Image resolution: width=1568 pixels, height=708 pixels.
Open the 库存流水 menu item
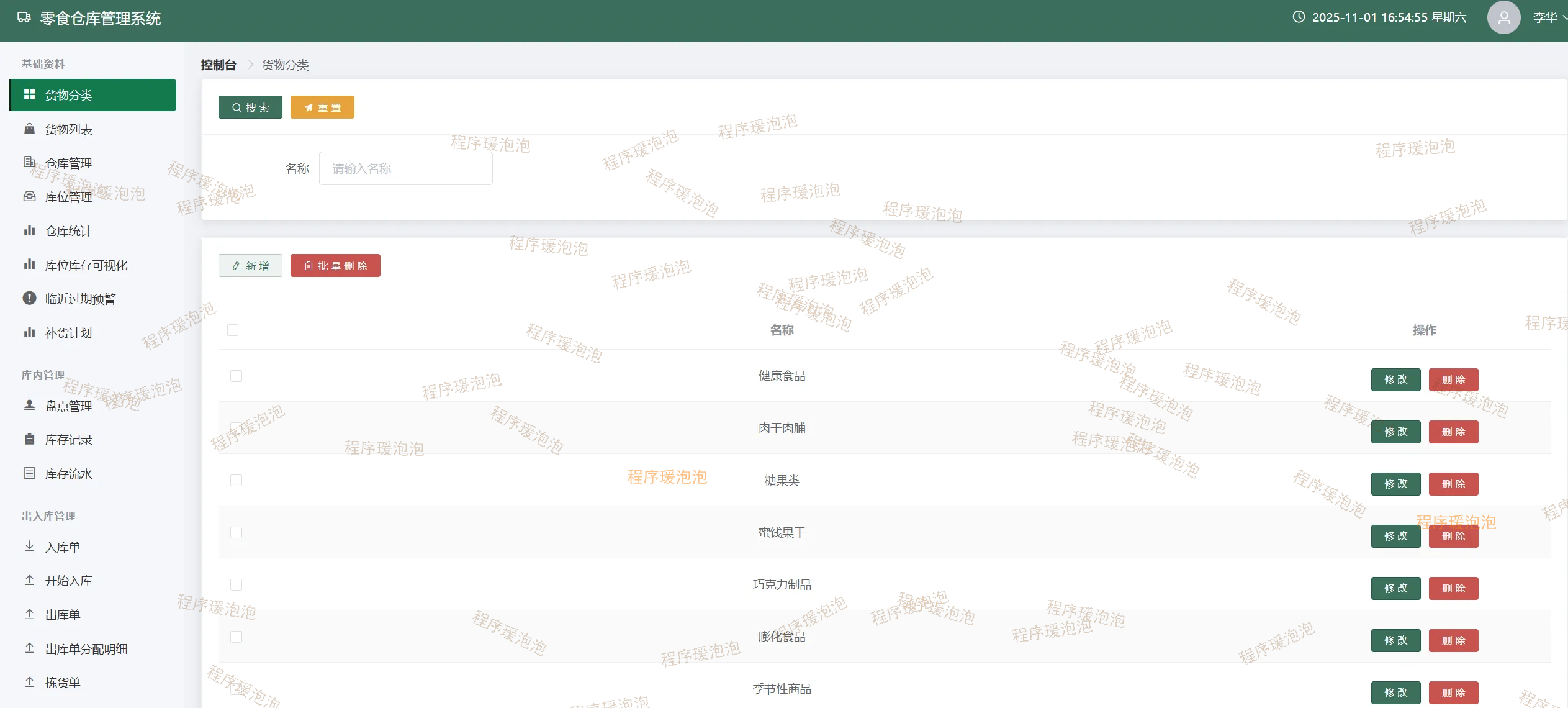pos(68,474)
